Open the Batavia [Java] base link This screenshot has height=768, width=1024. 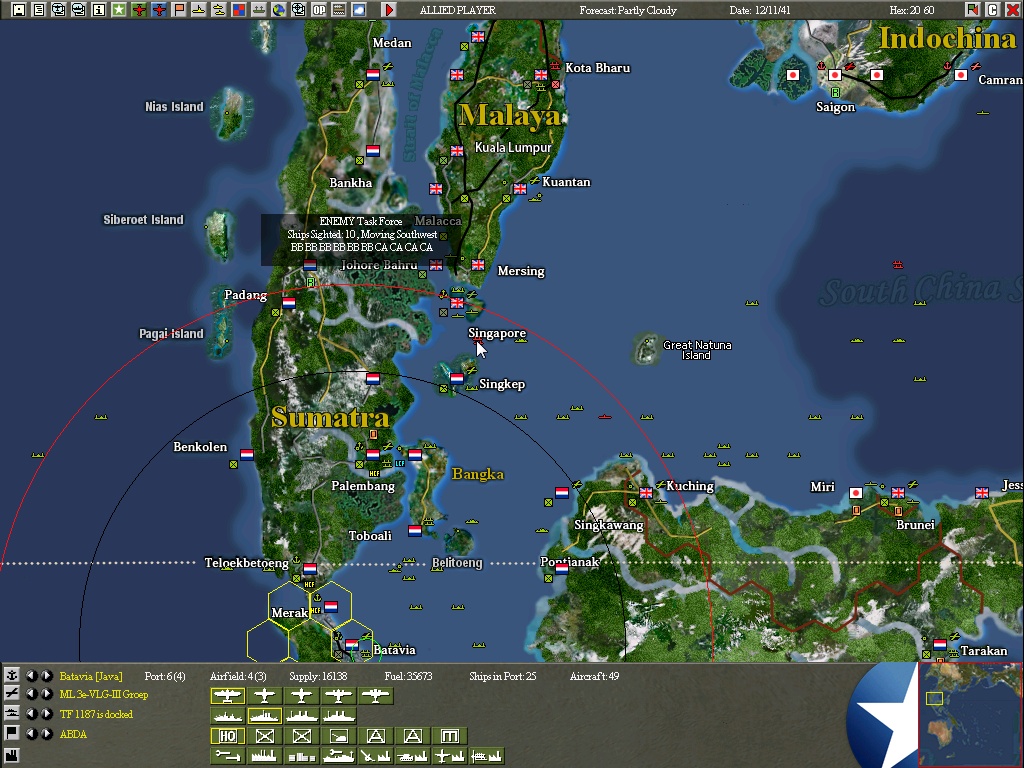[x=91, y=676]
